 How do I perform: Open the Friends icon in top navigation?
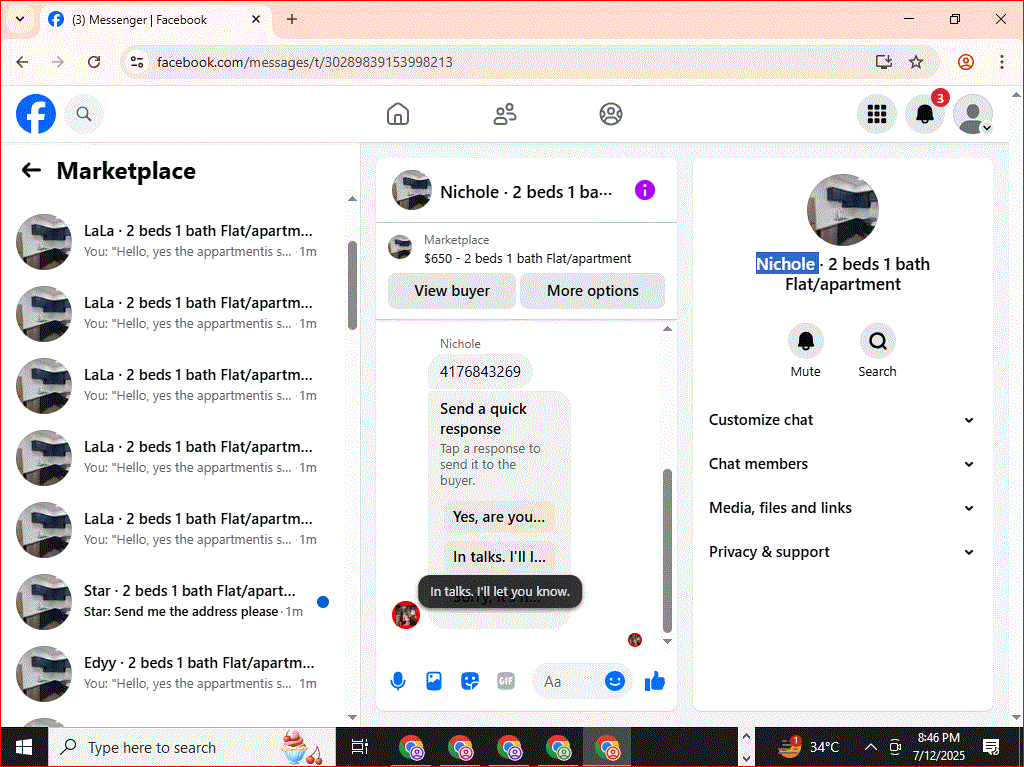point(504,114)
